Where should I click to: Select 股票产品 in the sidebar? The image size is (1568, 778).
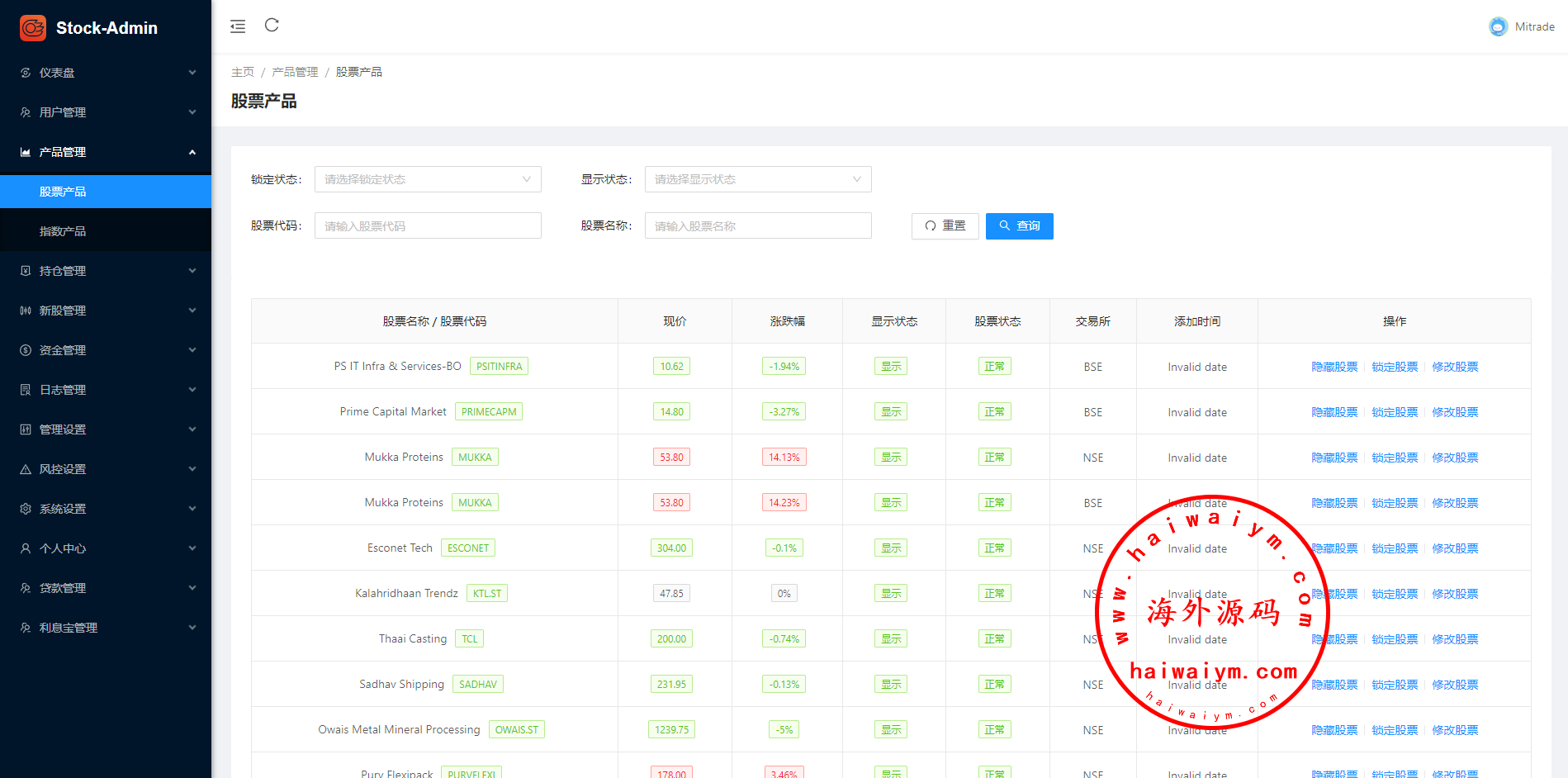point(63,192)
